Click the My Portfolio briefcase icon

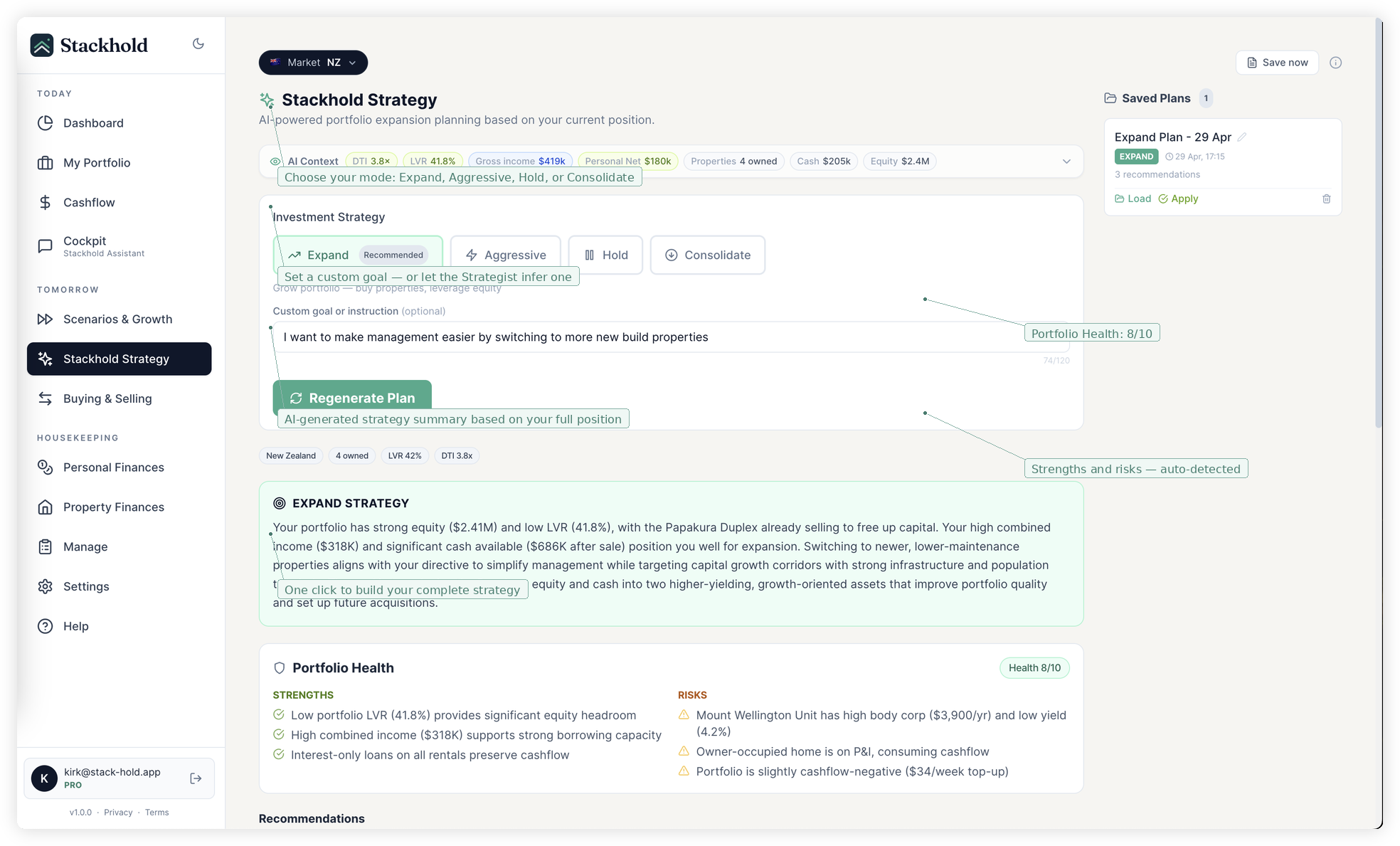46,163
